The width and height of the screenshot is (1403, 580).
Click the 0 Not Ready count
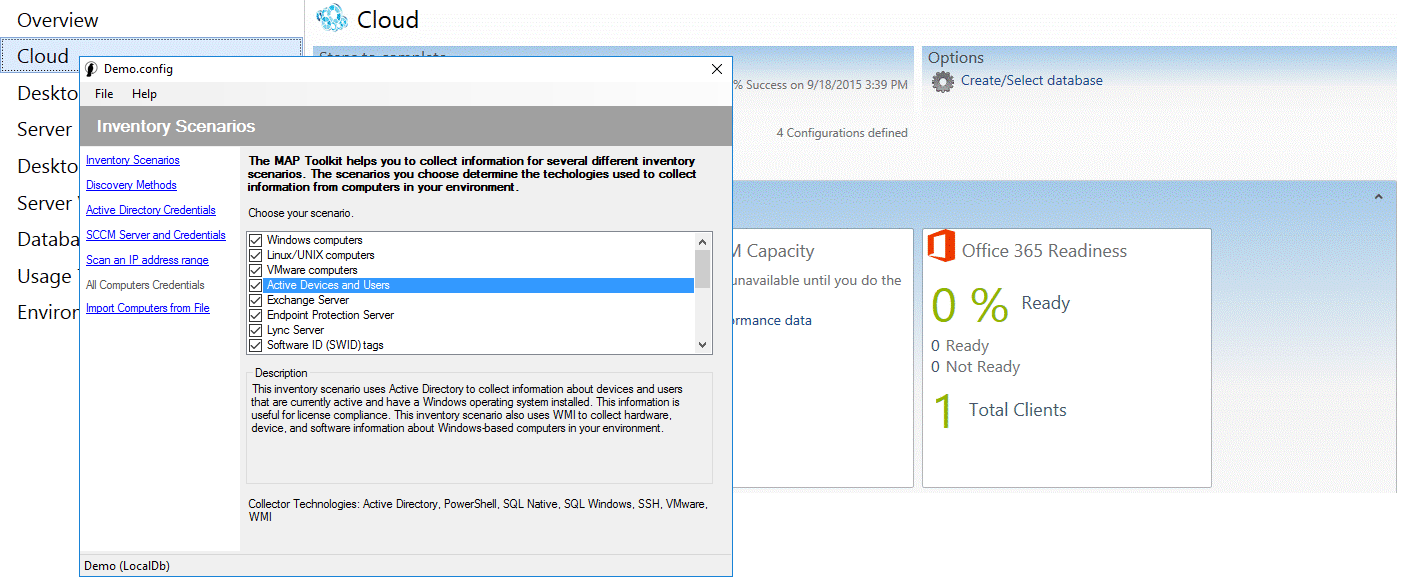pyautogui.click(x=976, y=367)
